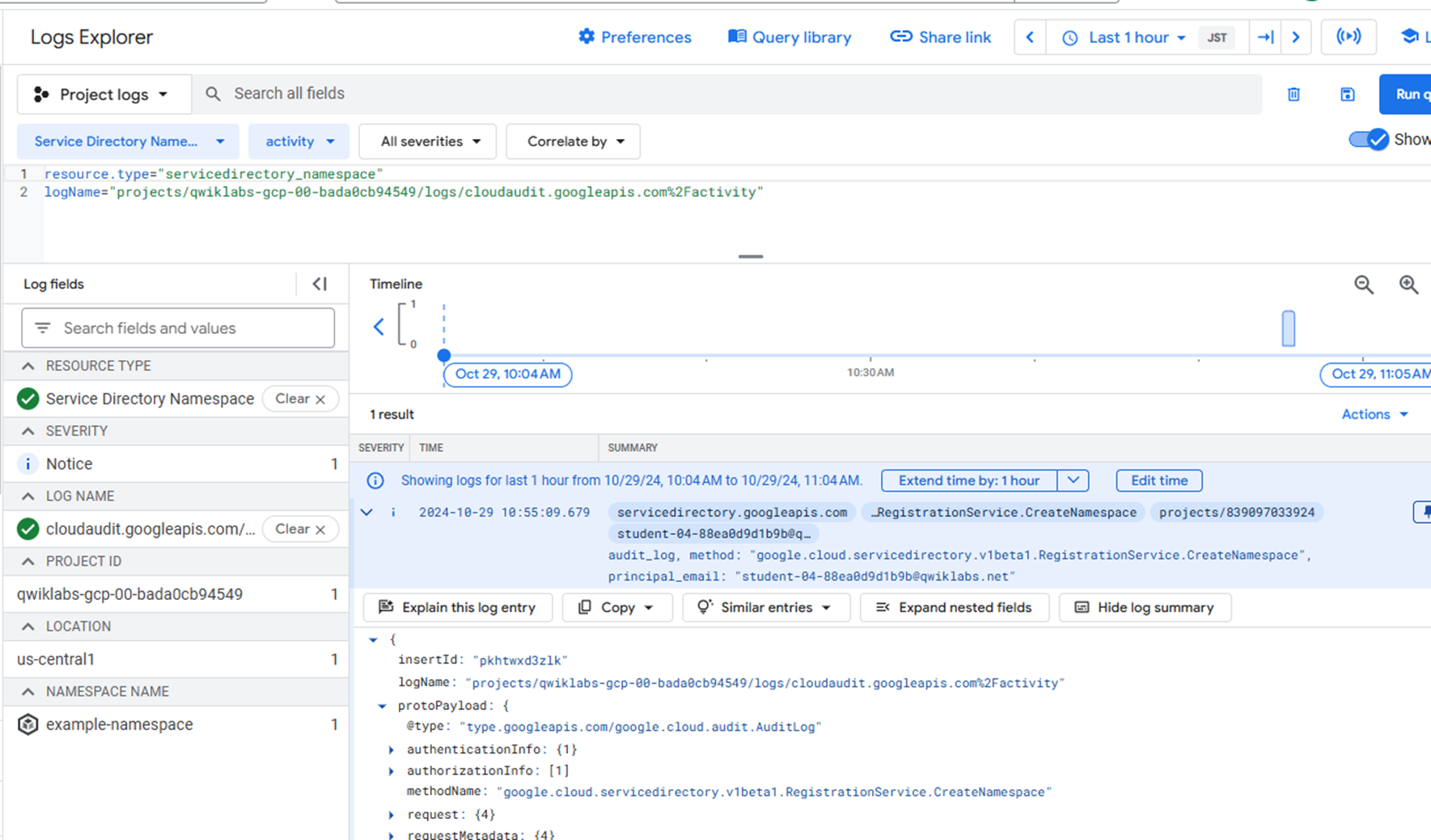
Task: Run the query button
Action: point(1406,95)
